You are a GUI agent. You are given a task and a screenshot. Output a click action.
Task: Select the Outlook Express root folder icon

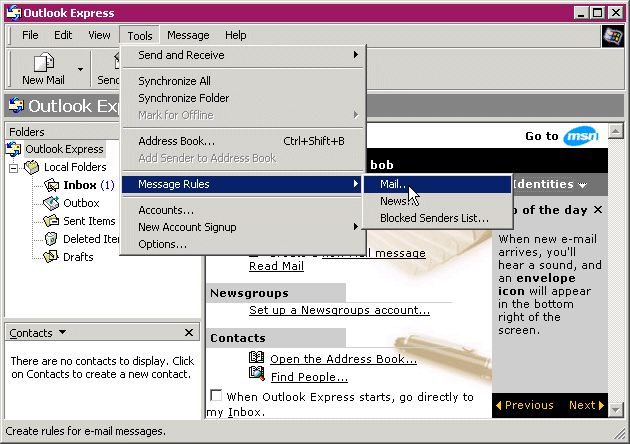[x=14, y=149]
